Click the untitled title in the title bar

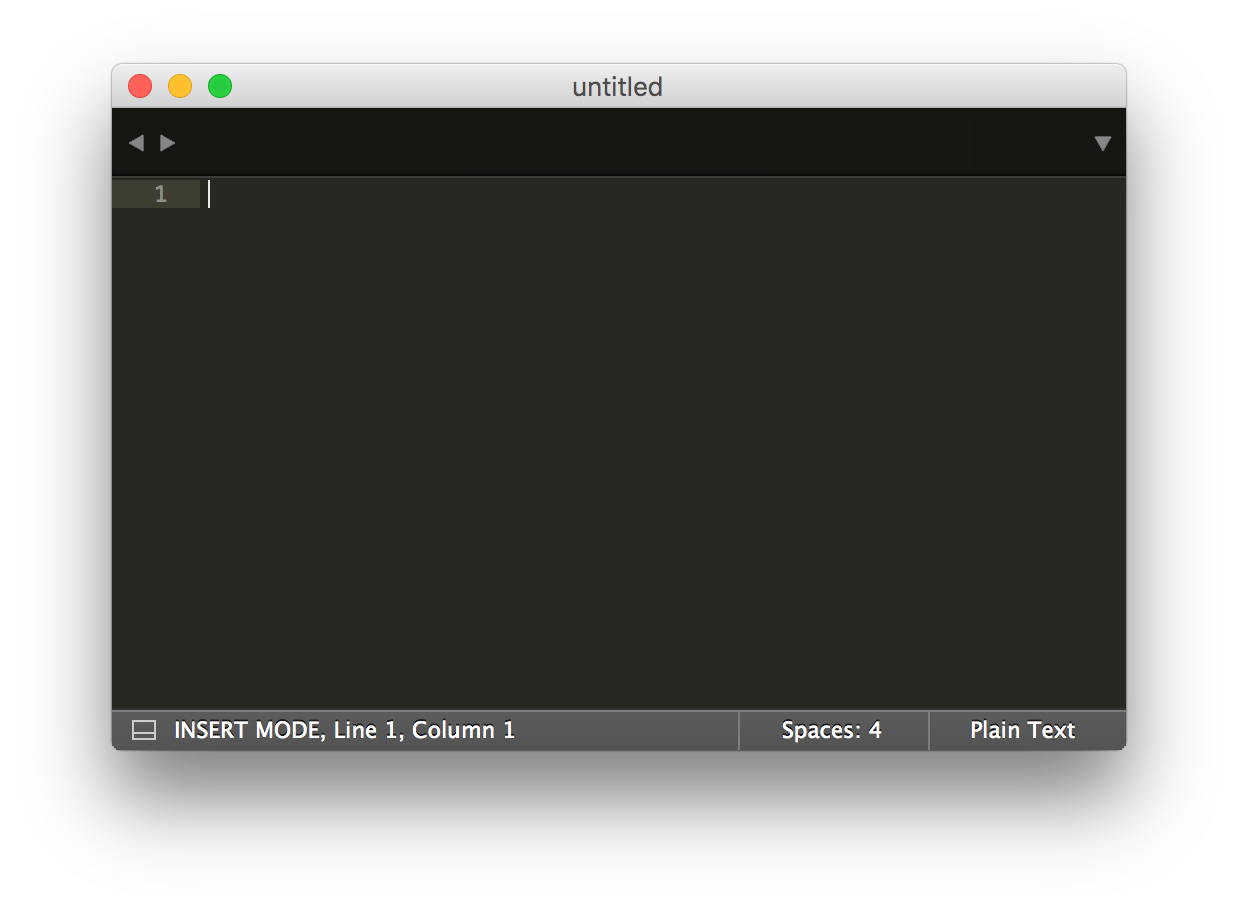point(616,87)
